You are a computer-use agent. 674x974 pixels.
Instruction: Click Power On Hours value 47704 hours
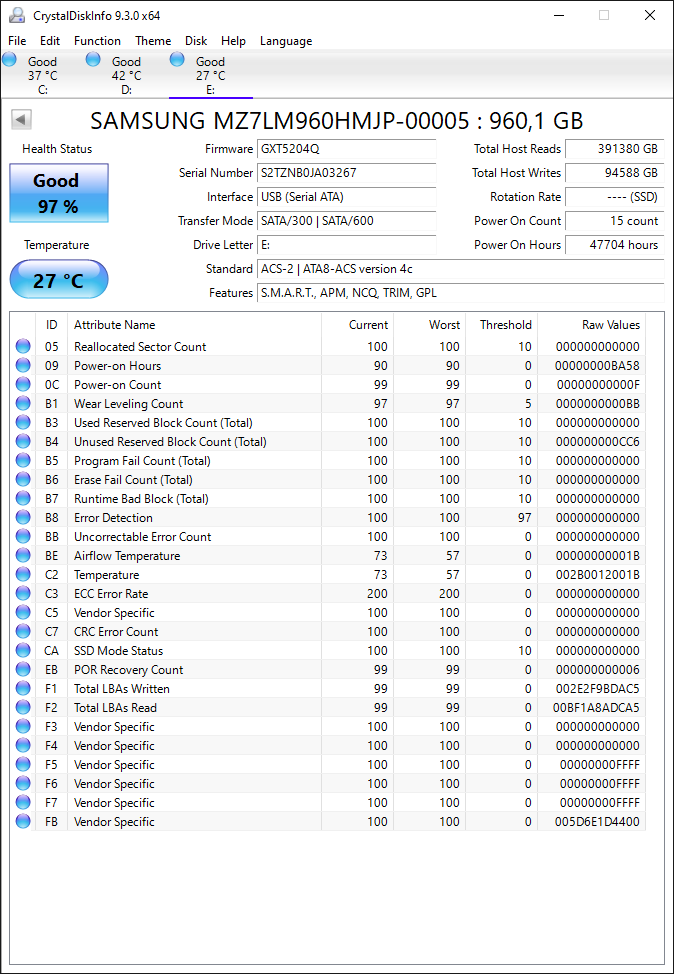pyautogui.click(x=614, y=245)
